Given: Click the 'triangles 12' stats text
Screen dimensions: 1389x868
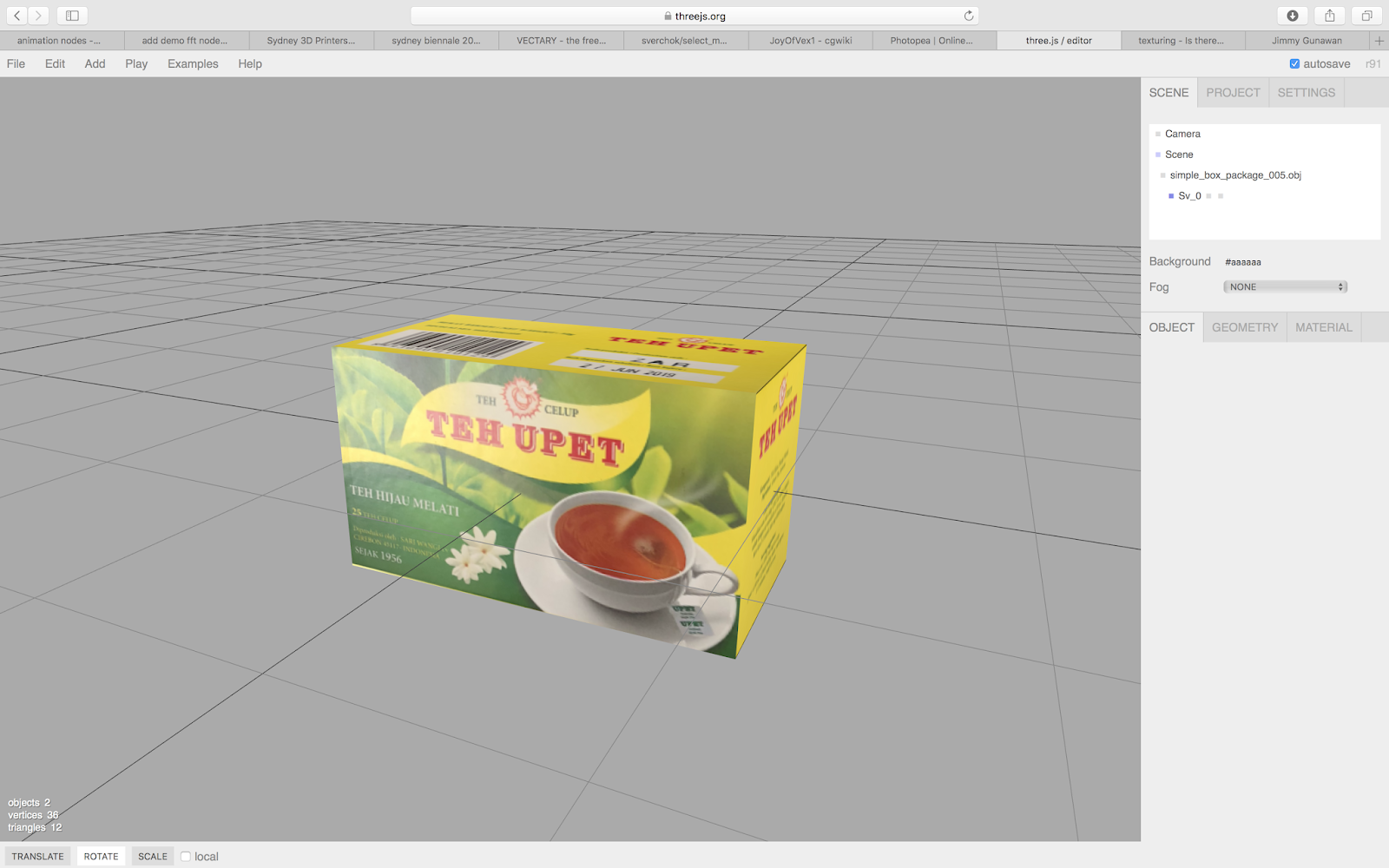Looking at the screenshot, I should 35,827.
